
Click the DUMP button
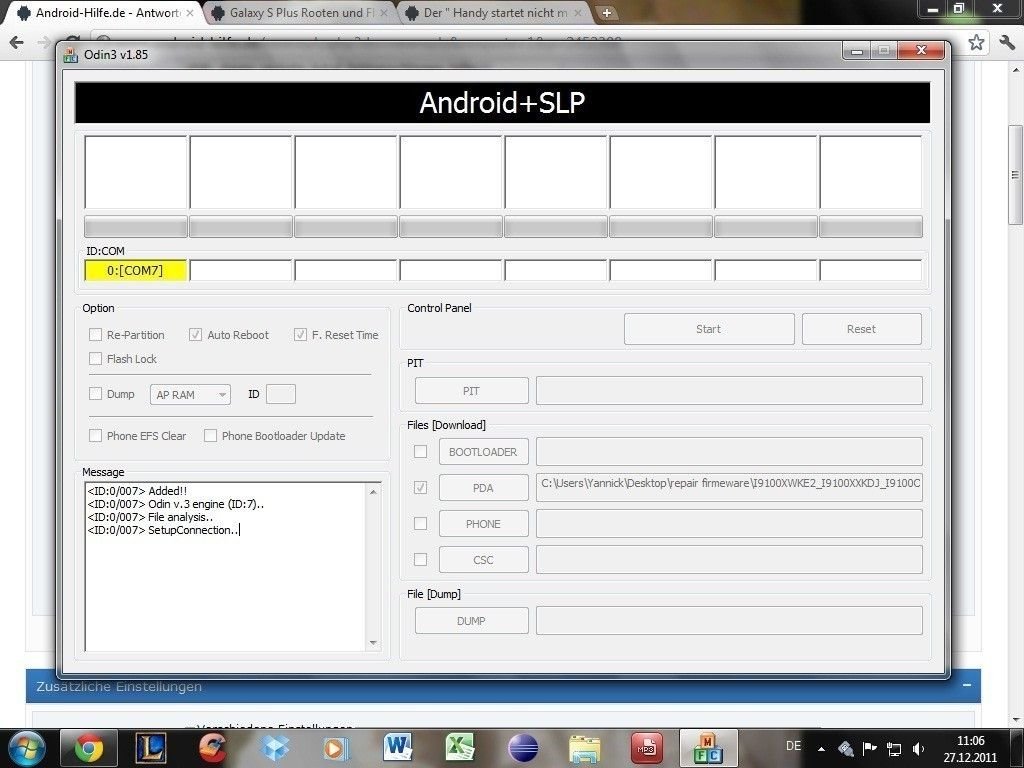pos(472,620)
